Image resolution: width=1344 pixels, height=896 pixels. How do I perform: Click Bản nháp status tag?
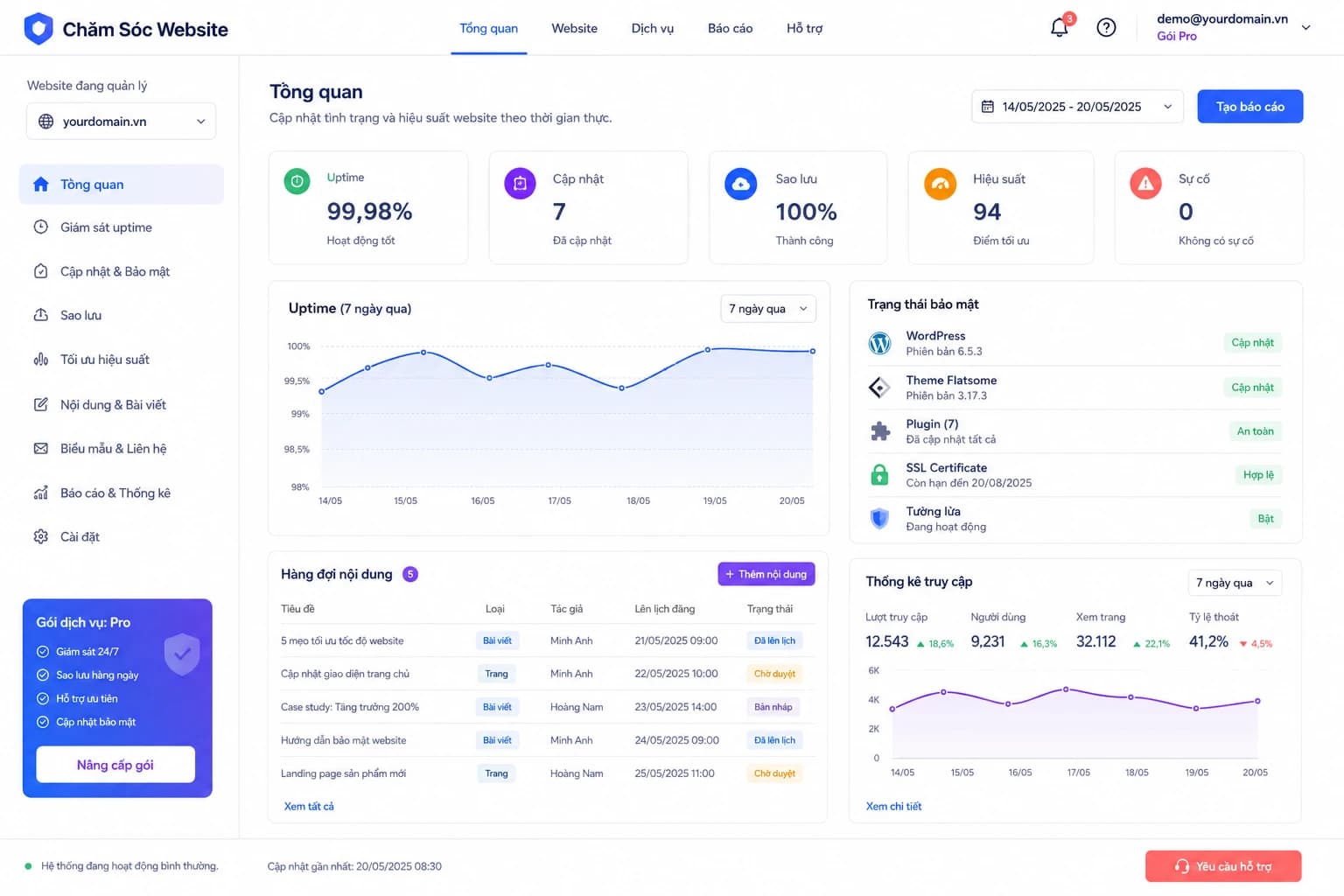[773, 707]
